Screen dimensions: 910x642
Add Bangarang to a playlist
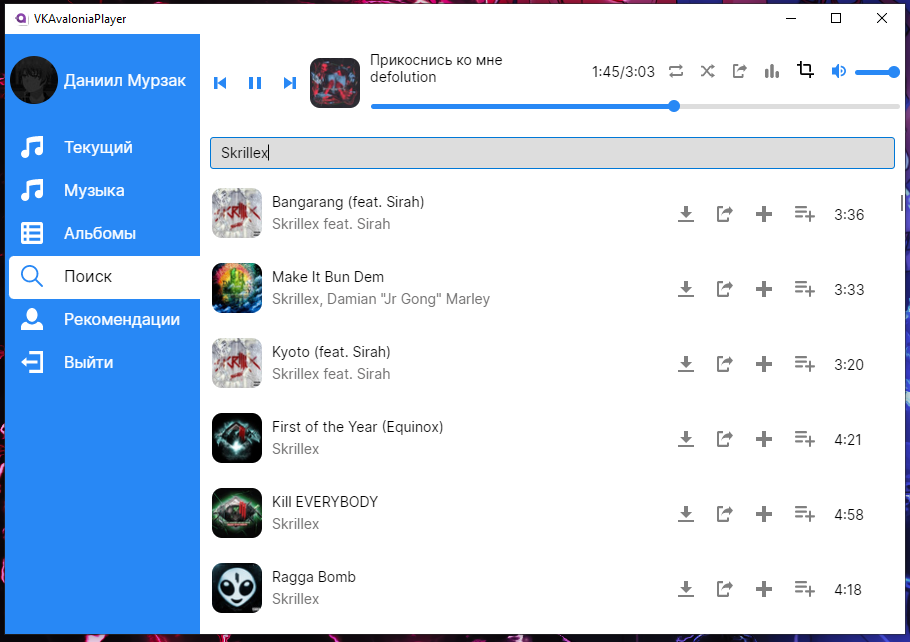804,214
